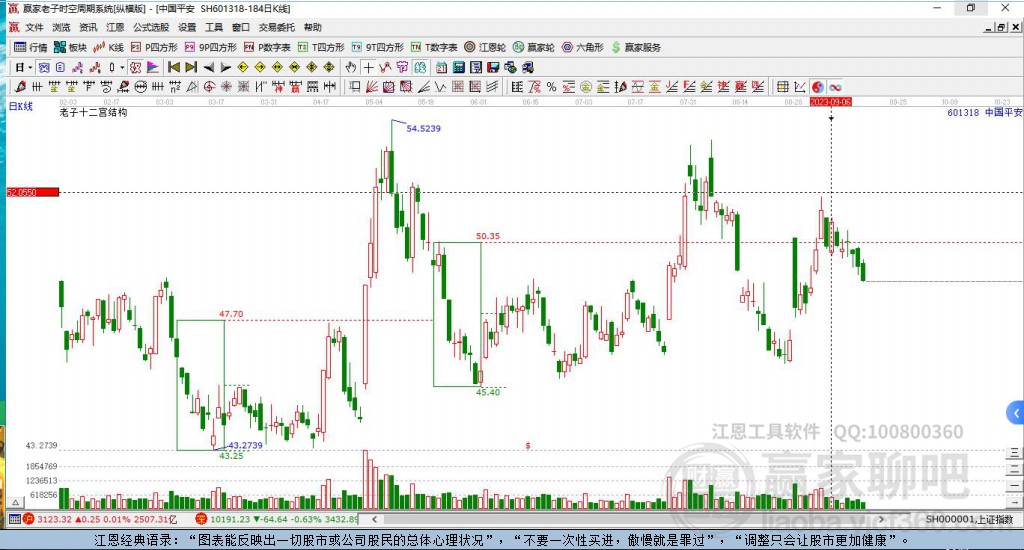Click the 板块 toolbar button
This screenshot has width=1024, height=550.
coord(70,47)
